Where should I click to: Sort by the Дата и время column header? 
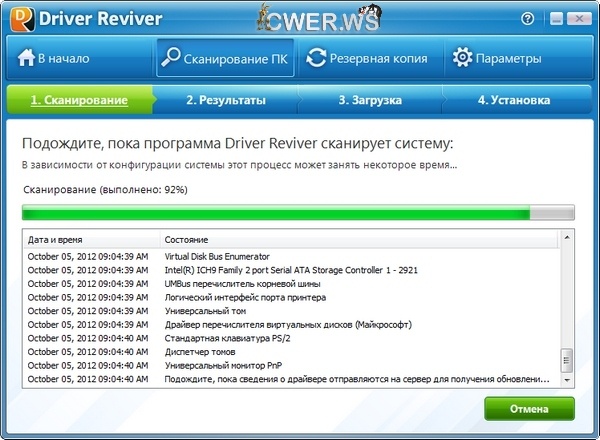pyautogui.click(x=90, y=241)
